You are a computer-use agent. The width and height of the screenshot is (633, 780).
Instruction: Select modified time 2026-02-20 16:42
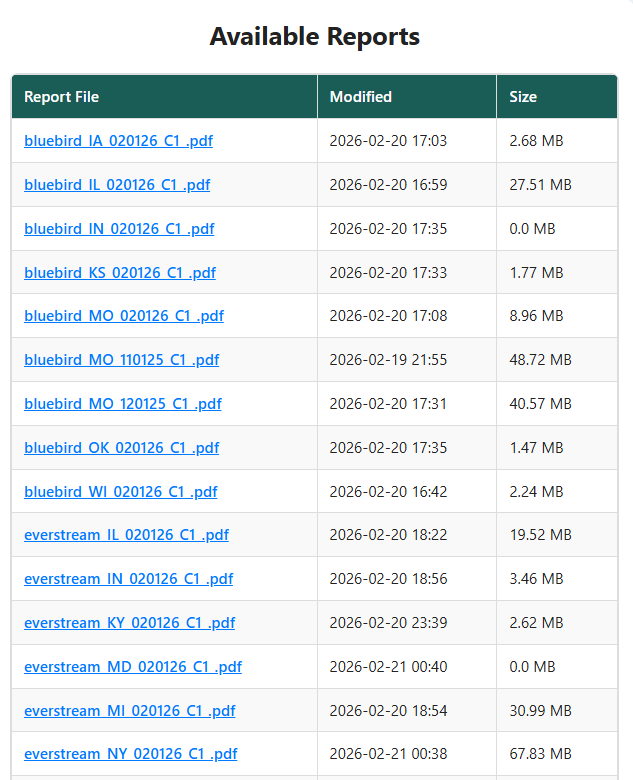pos(388,491)
